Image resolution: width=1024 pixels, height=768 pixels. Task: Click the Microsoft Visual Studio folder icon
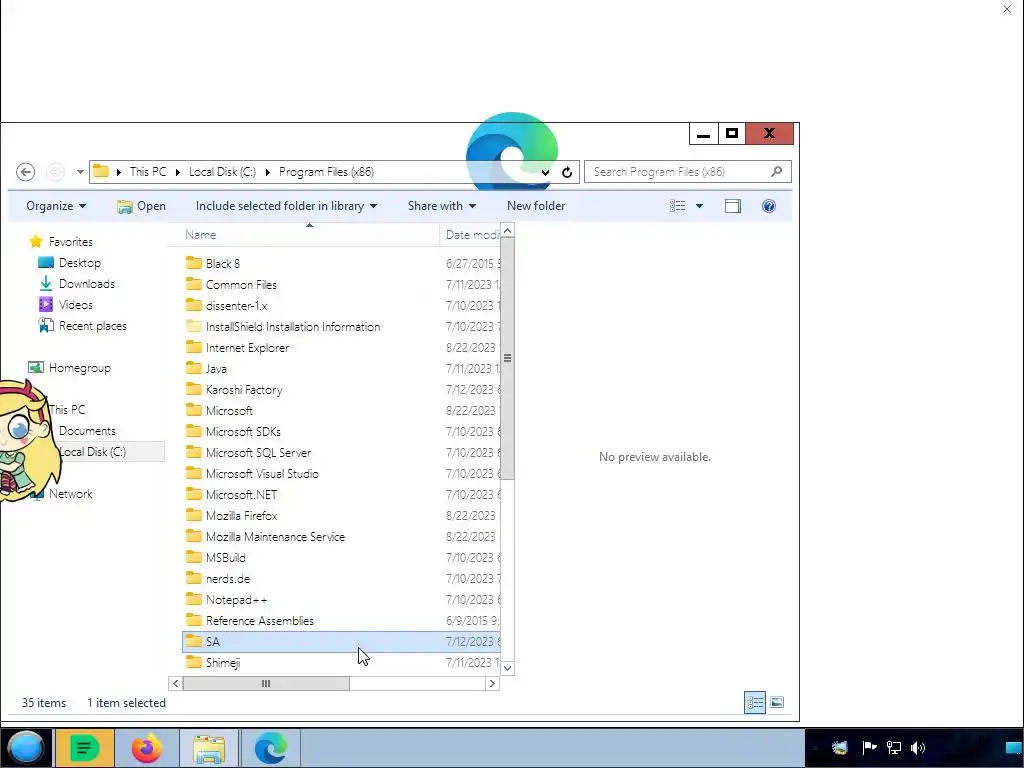point(193,473)
